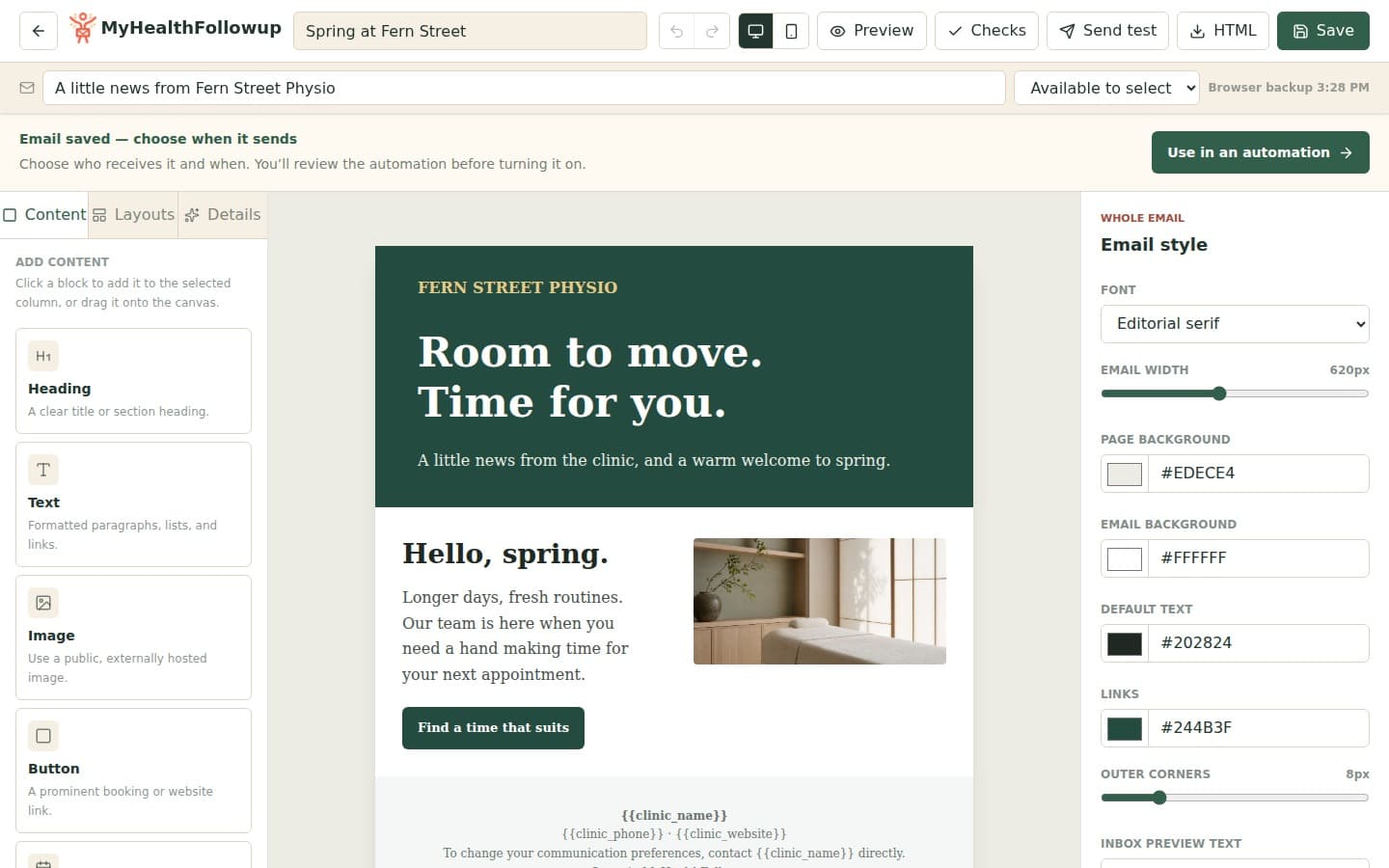Viewport: 1389px width, 868px height.
Task: Click the Send test button
Action: 1107,31
